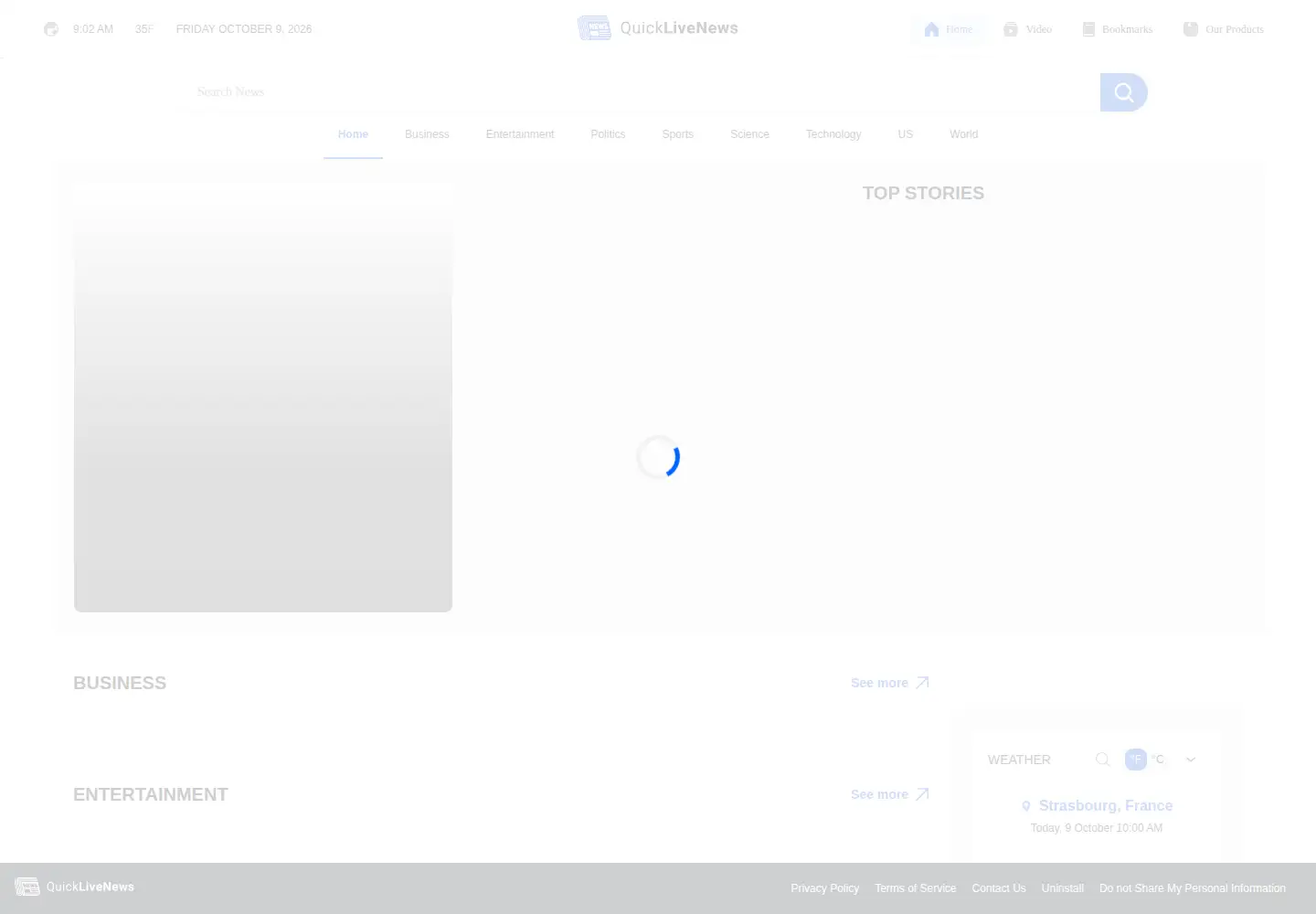The height and width of the screenshot is (914, 1316).
Task: Open Do not Share My Personal Information
Action: pyautogui.click(x=1193, y=888)
